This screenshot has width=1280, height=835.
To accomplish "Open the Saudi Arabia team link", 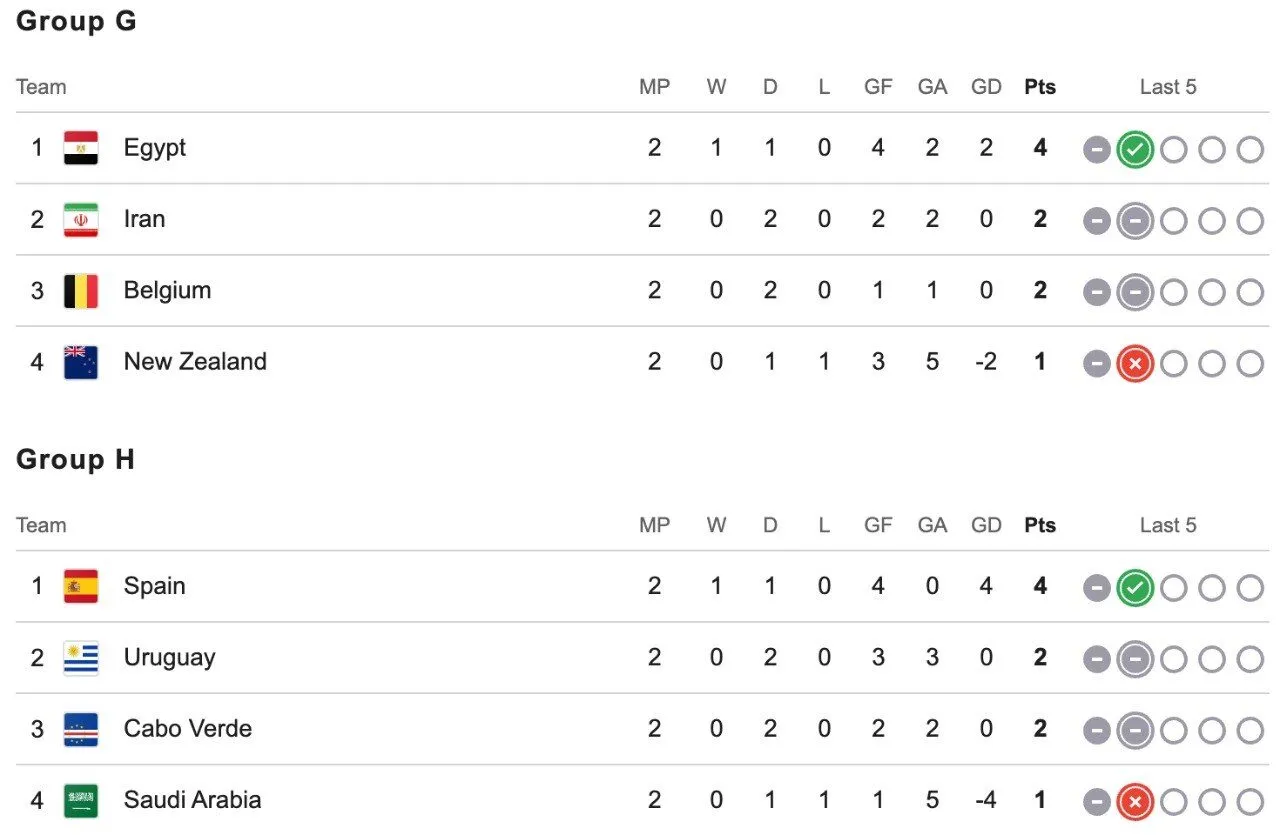I will coord(192,799).
